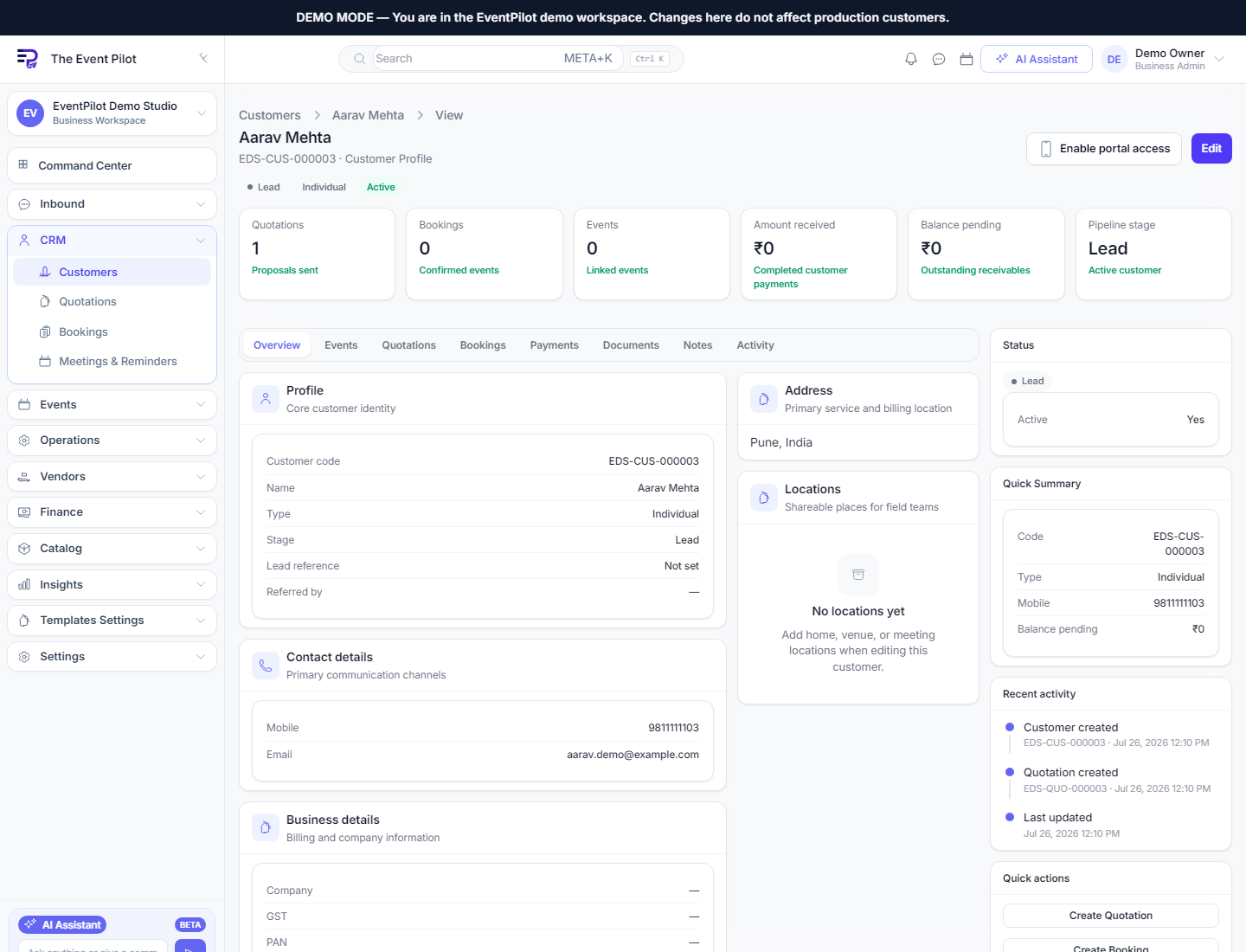
Task: Expand the Finance section chevron
Action: coord(201,512)
